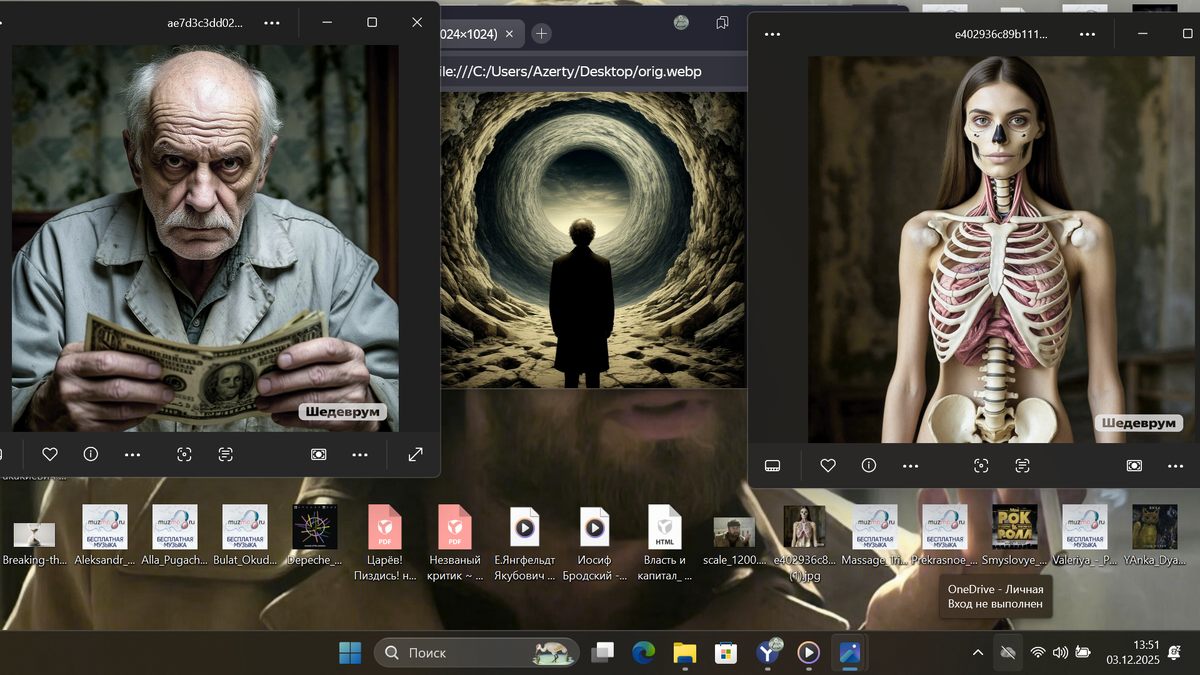This screenshot has height=675, width=1200.
Task: Open more options beside info icon, skeleton window
Action: pos(910,465)
